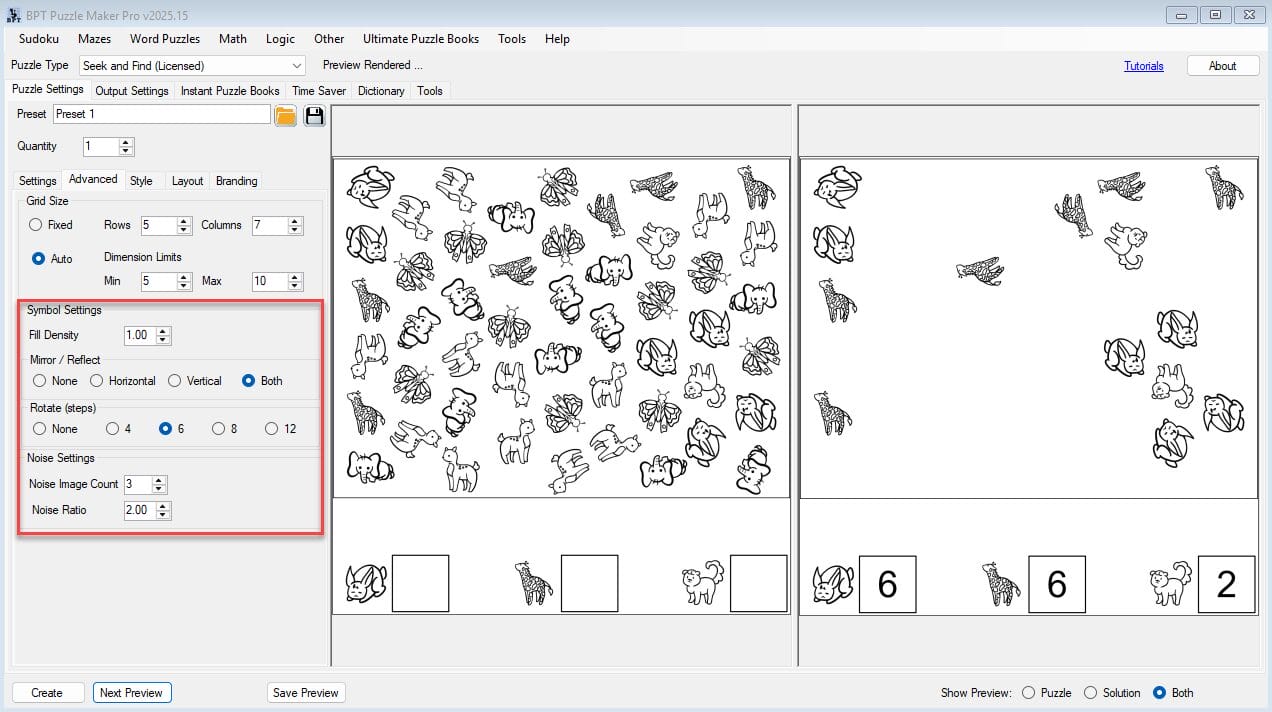
Task: Open the Mazes menu
Action: pyautogui.click(x=94, y=39)
